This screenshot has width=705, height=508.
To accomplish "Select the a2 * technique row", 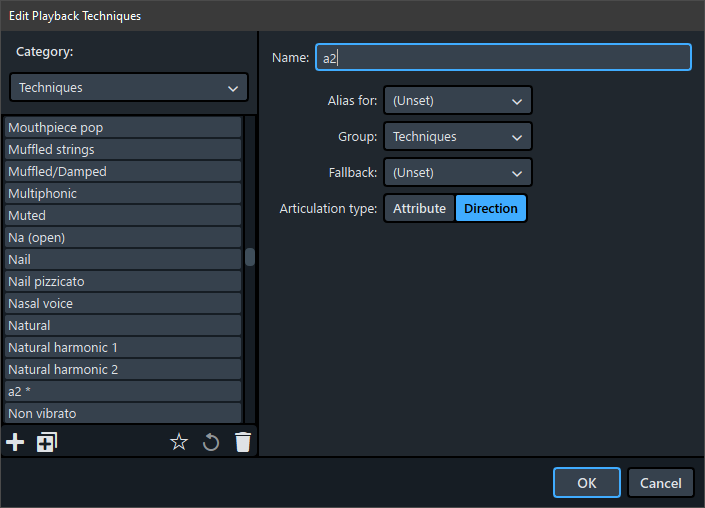I will (123, 392).
